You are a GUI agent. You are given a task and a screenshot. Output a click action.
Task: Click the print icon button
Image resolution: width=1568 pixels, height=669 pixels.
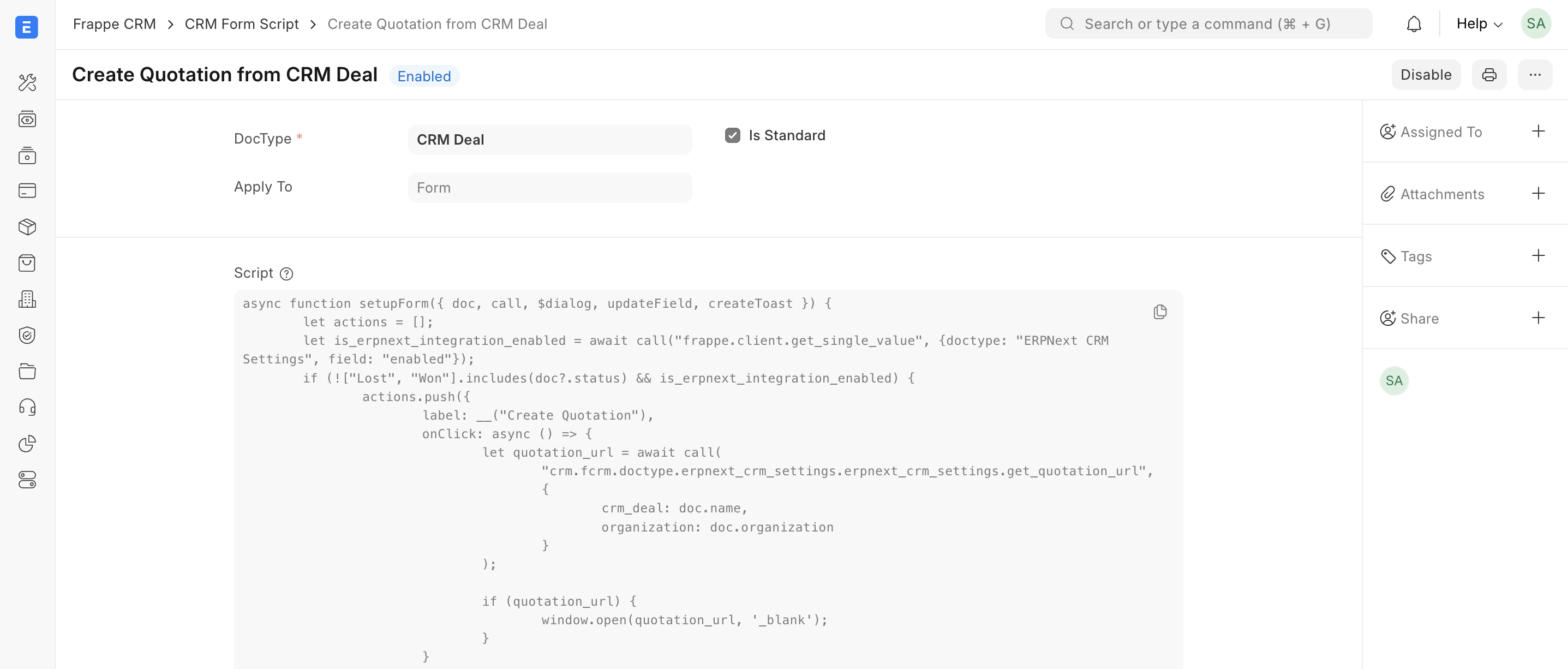click(1489, 75)
